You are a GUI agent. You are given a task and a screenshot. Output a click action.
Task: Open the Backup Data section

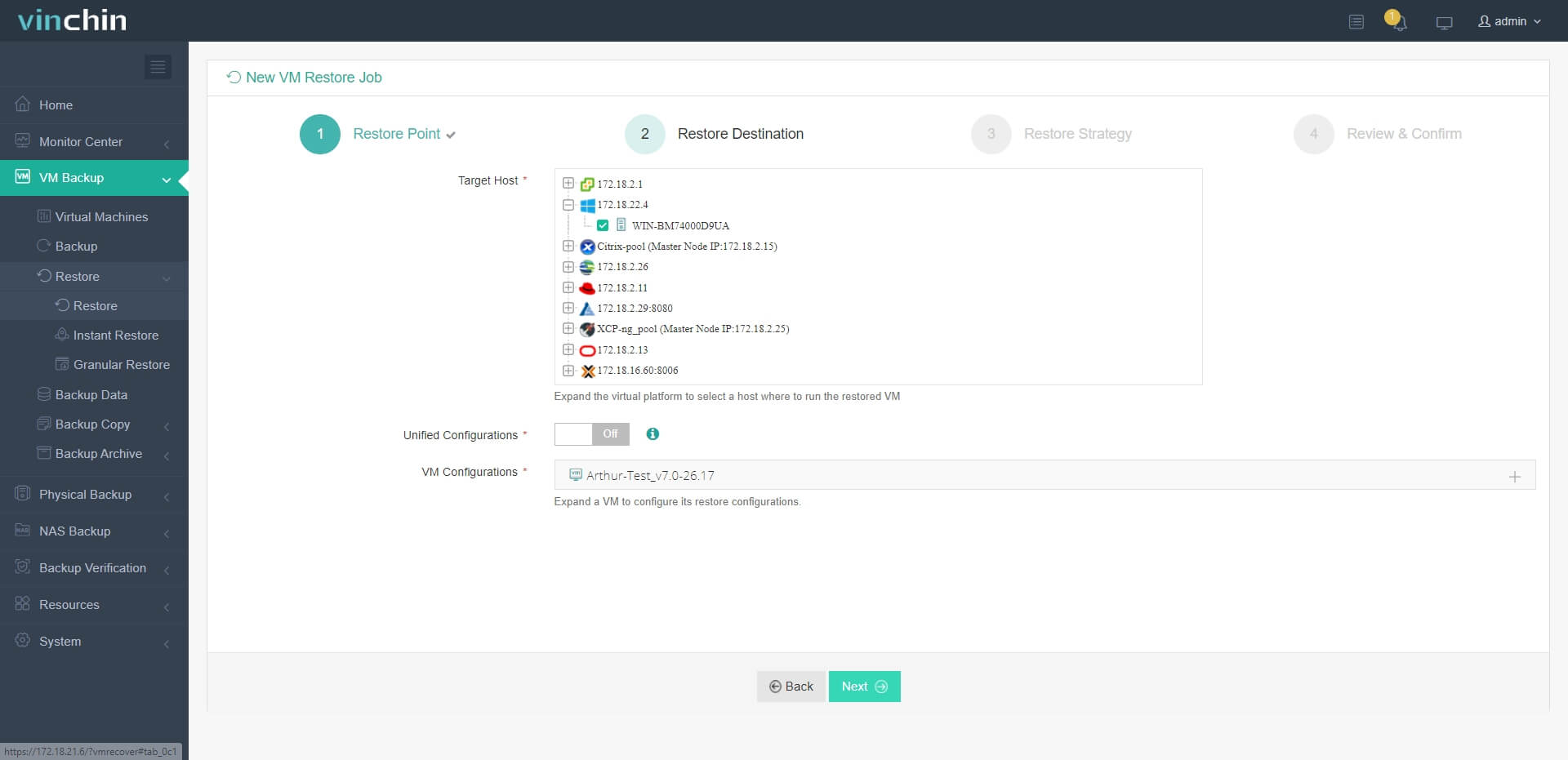click(91, 394)
